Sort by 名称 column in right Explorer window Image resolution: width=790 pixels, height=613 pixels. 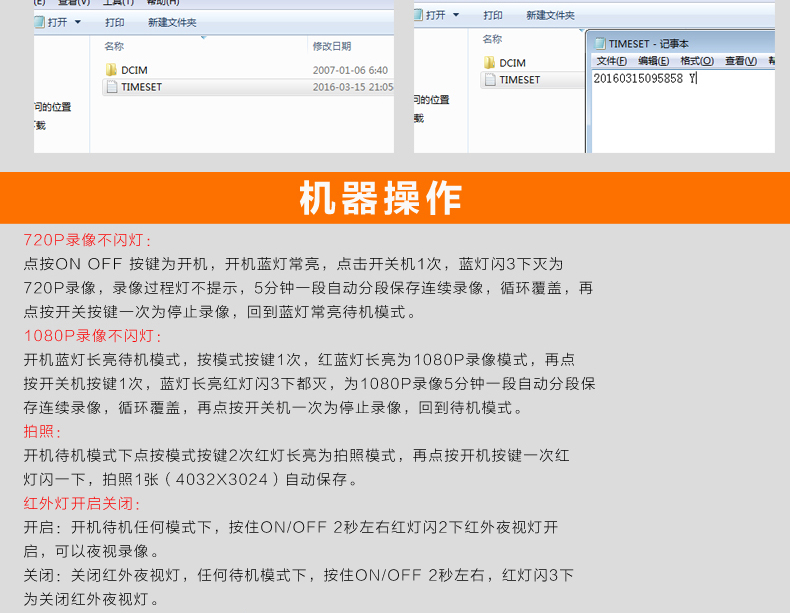(492, 39)
